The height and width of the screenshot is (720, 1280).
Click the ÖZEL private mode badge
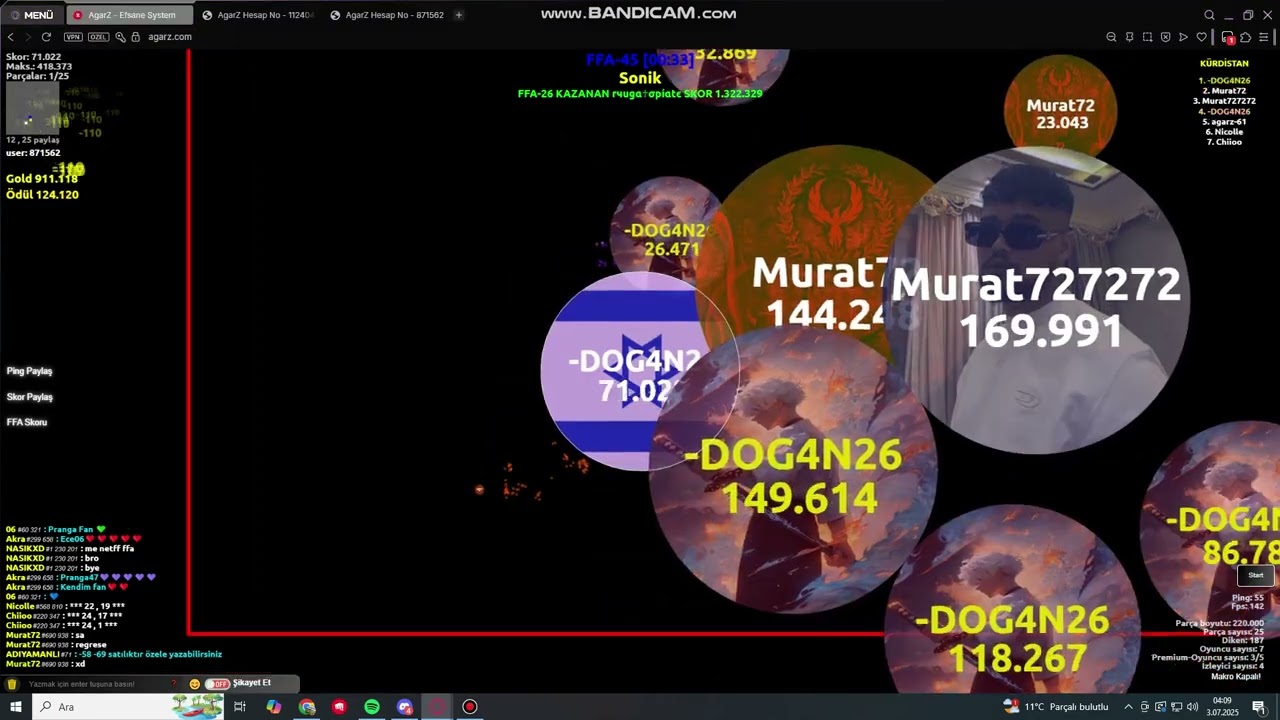pos(98,37)
